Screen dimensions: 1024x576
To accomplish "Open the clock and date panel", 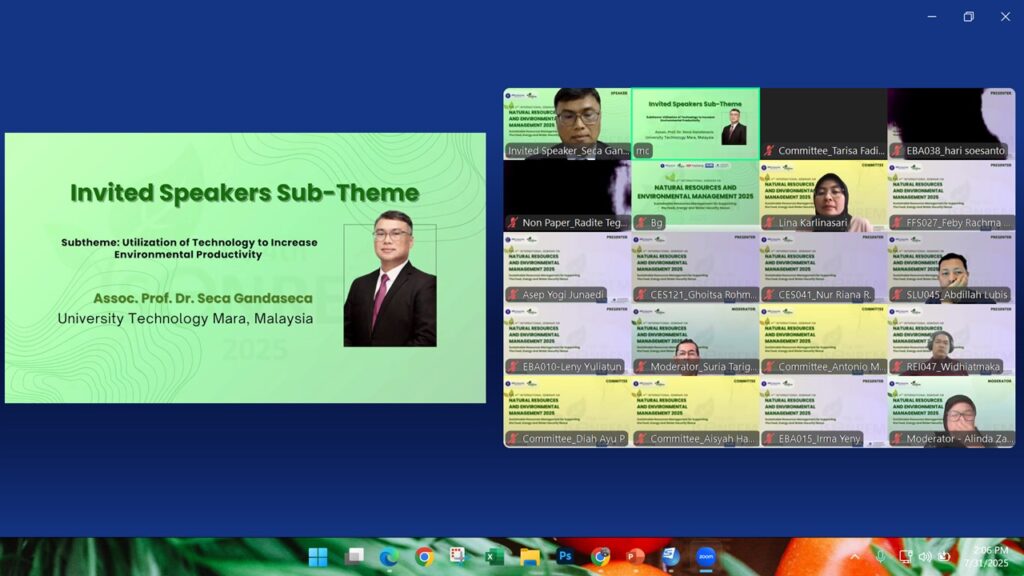I will (986, 557).
